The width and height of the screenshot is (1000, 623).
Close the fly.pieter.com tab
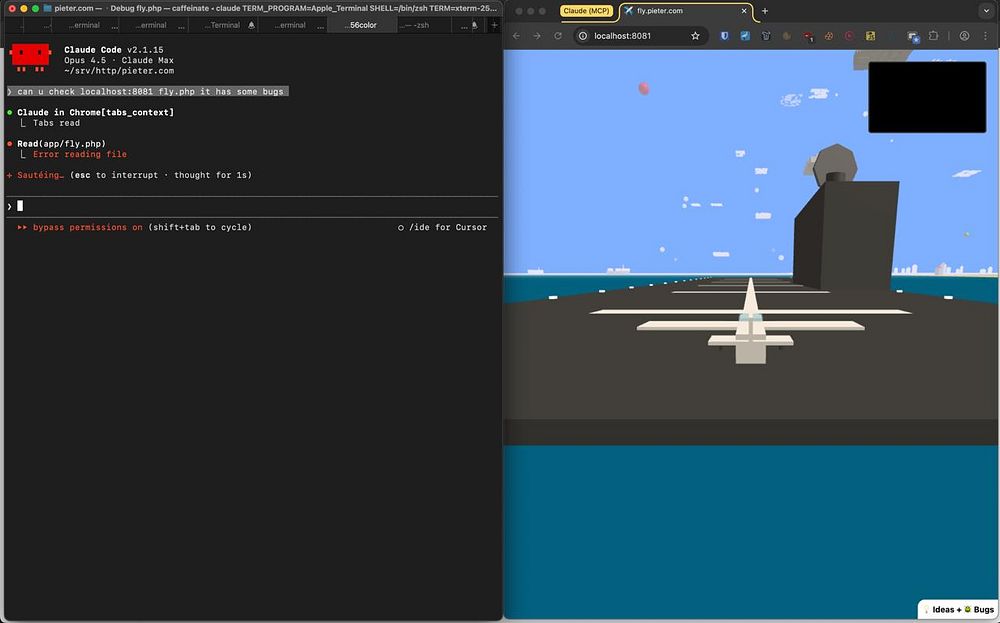coord(744,11)
